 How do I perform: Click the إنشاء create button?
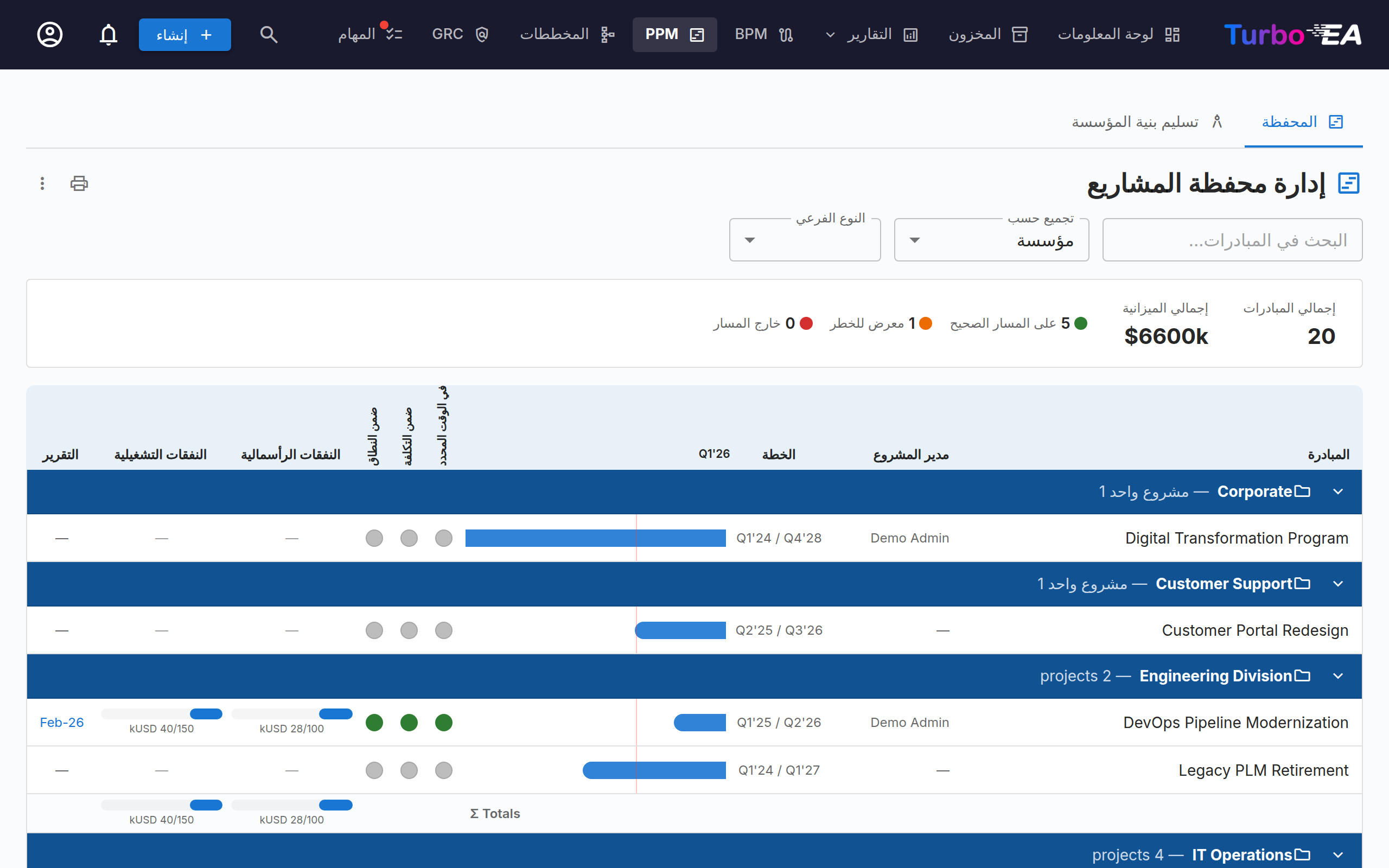pyautogui.click(x=185, y=34)
